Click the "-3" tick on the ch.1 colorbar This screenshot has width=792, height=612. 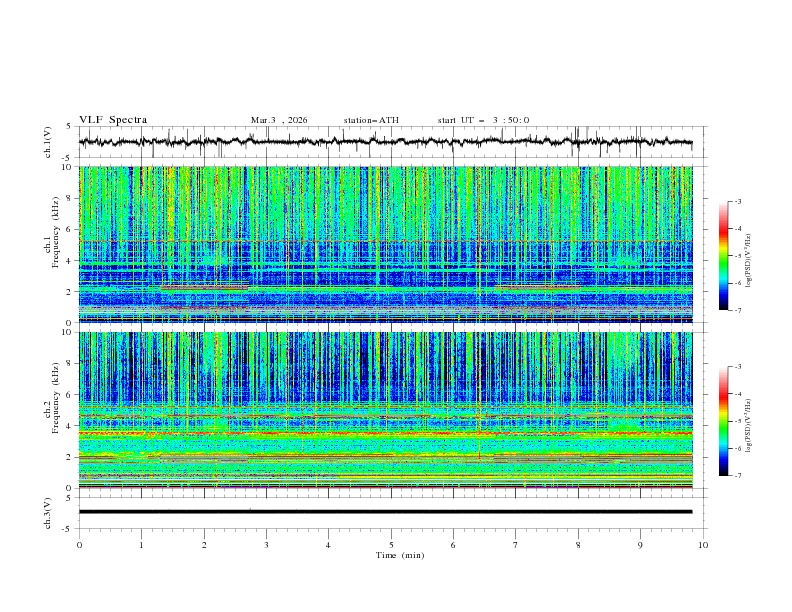pos(738,201)
